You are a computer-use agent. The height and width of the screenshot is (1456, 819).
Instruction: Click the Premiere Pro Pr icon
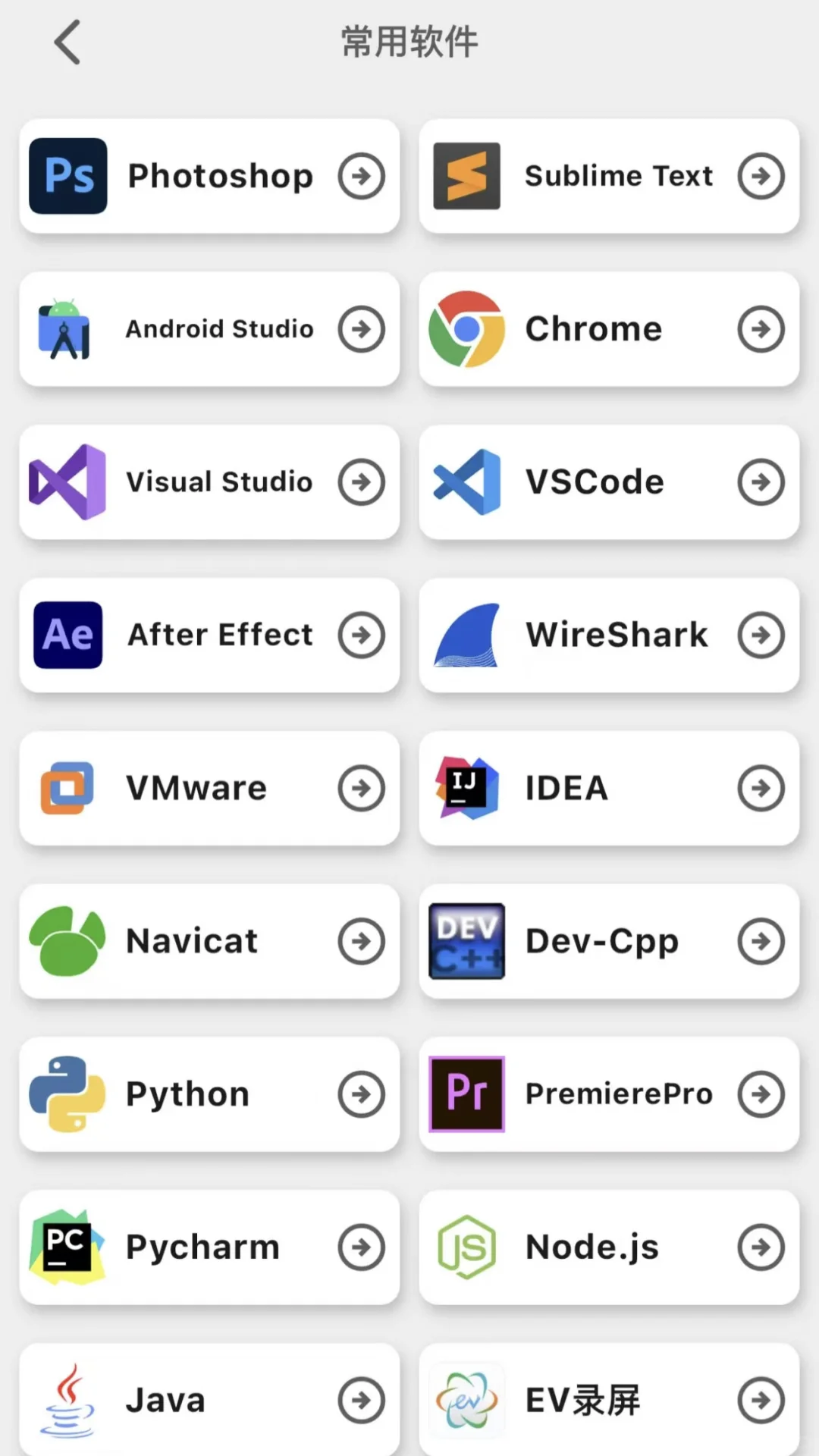pyautogui.click(x=466, y=1094)
